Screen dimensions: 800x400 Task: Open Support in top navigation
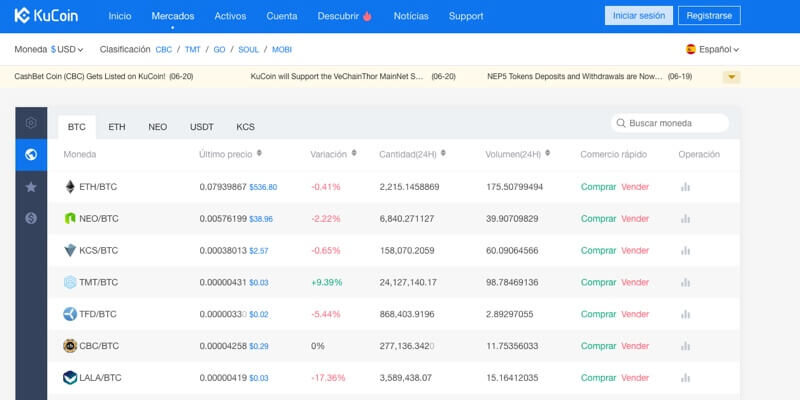466,16
